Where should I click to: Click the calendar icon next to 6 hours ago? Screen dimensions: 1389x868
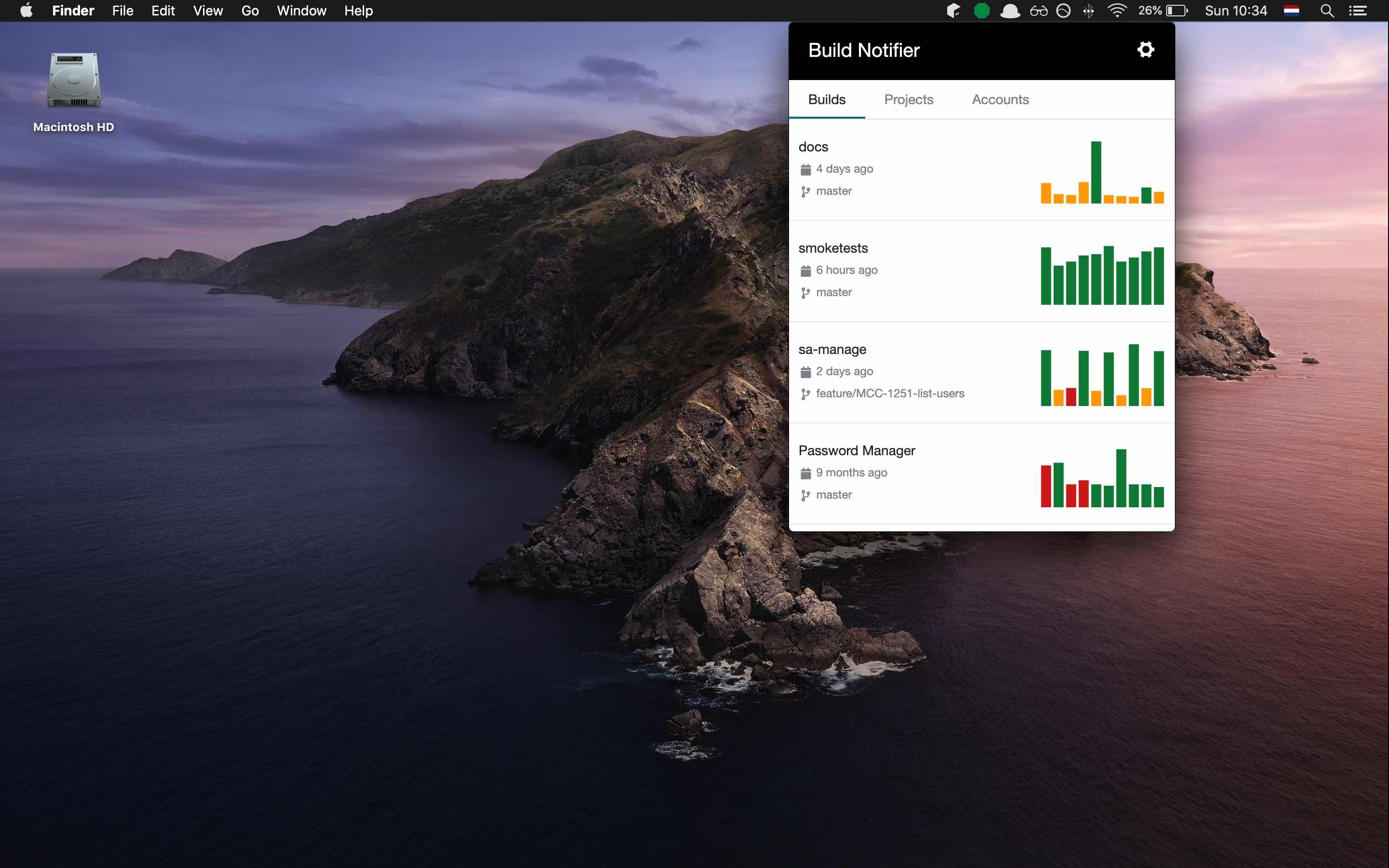click(x=805, y=271)
